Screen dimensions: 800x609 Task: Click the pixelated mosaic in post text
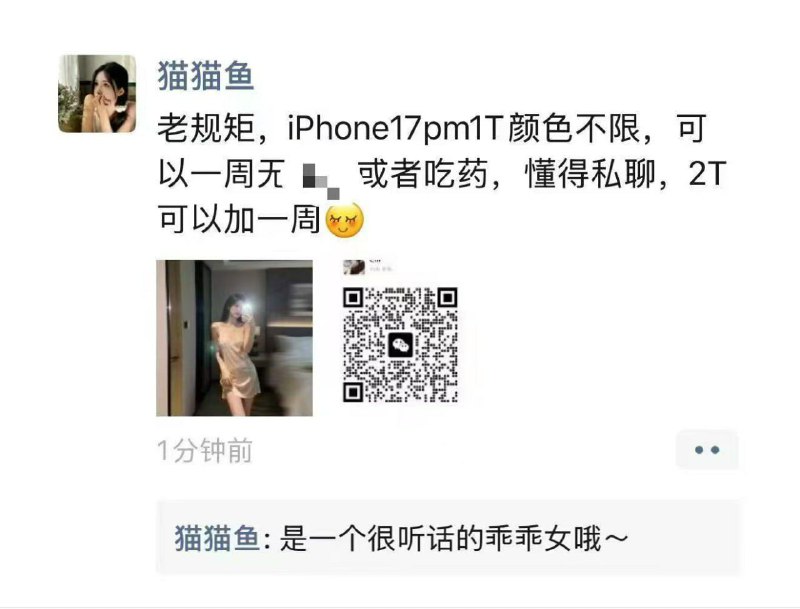(321, 180)
